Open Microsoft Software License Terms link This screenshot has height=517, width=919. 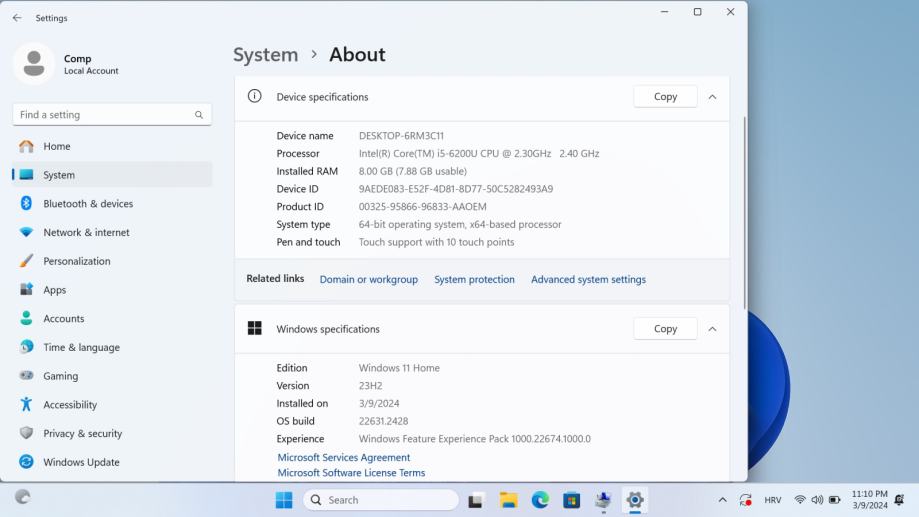tap(351, 473)
